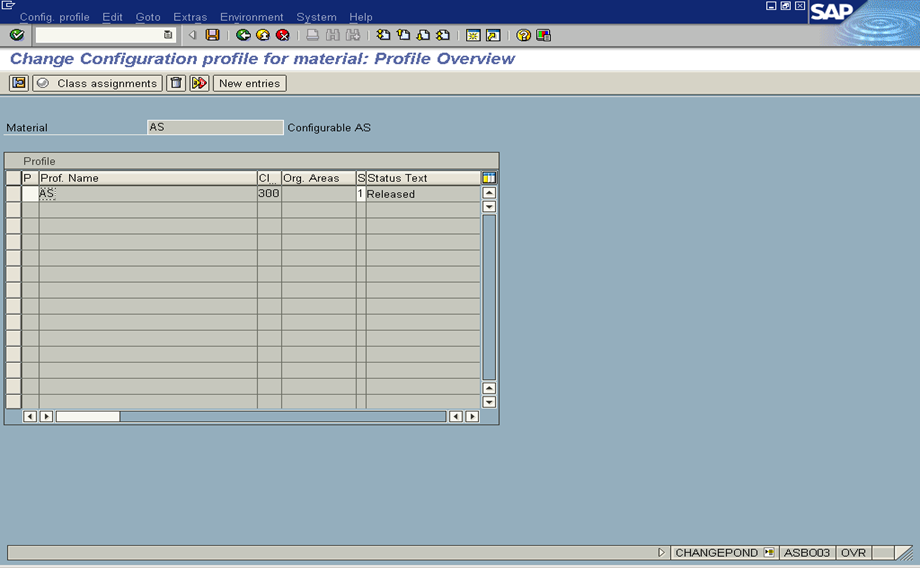Click the uppermost scroll-up arrow beside the Released row
920x568 pixels.
pyautogui.click(x=489, y=192)
